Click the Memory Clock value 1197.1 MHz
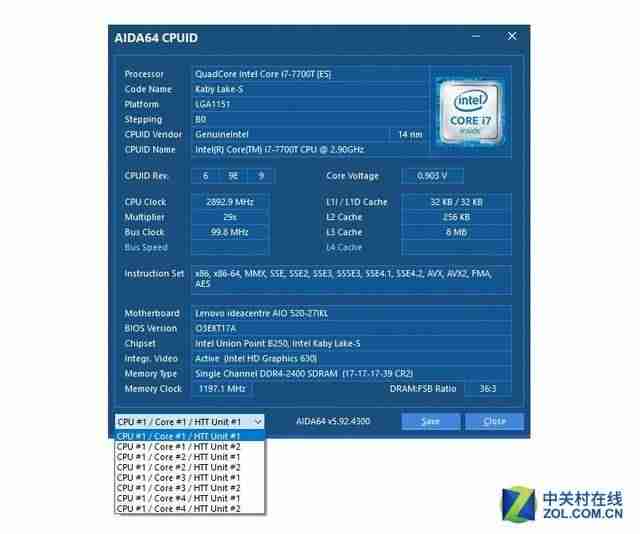The width and height of the screenshot is (640, 534). tap(222, 389)
